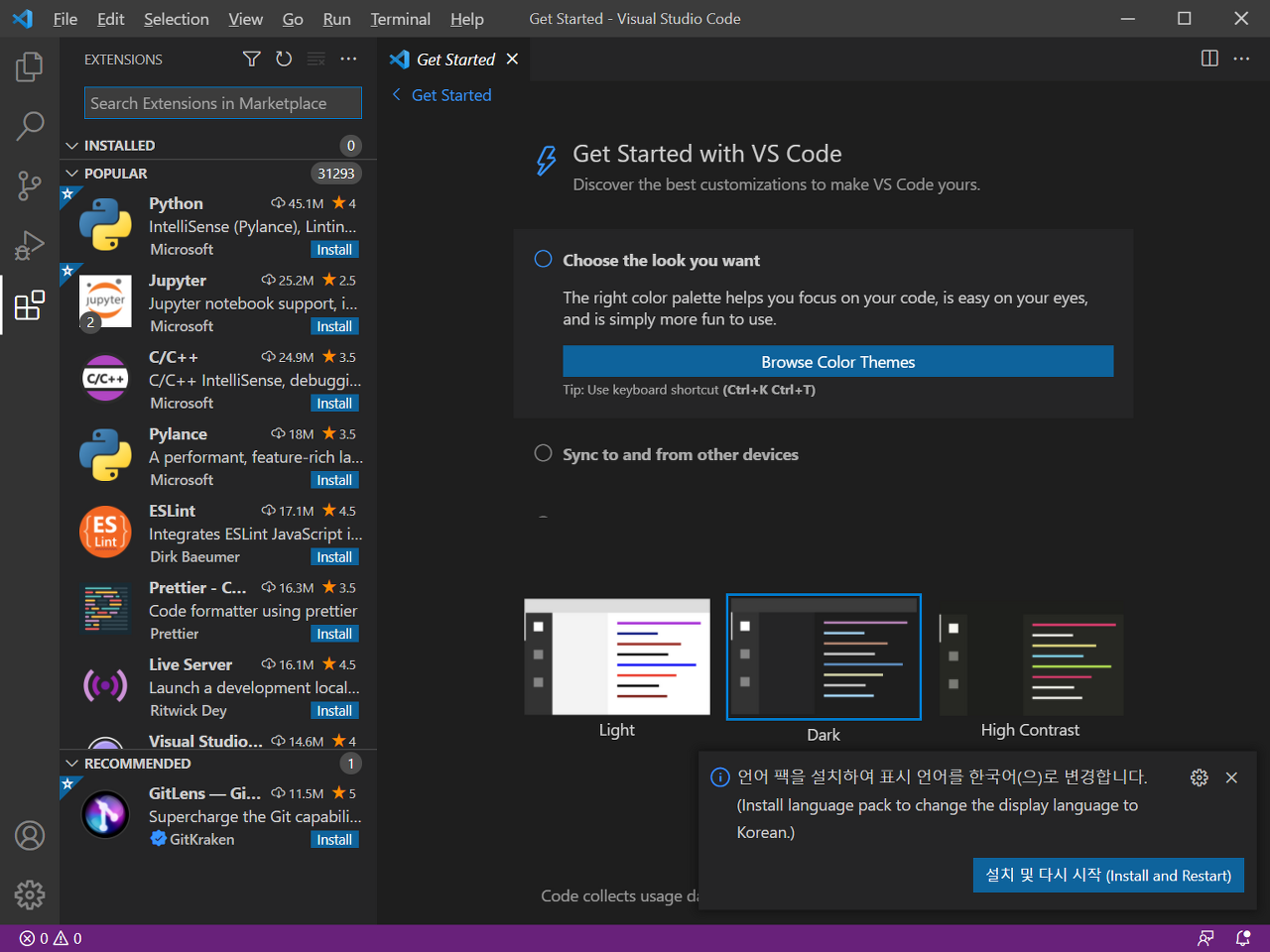The image size is (1270, 952).
Task: Split the editor to the right
Action: coord(1209,59)
